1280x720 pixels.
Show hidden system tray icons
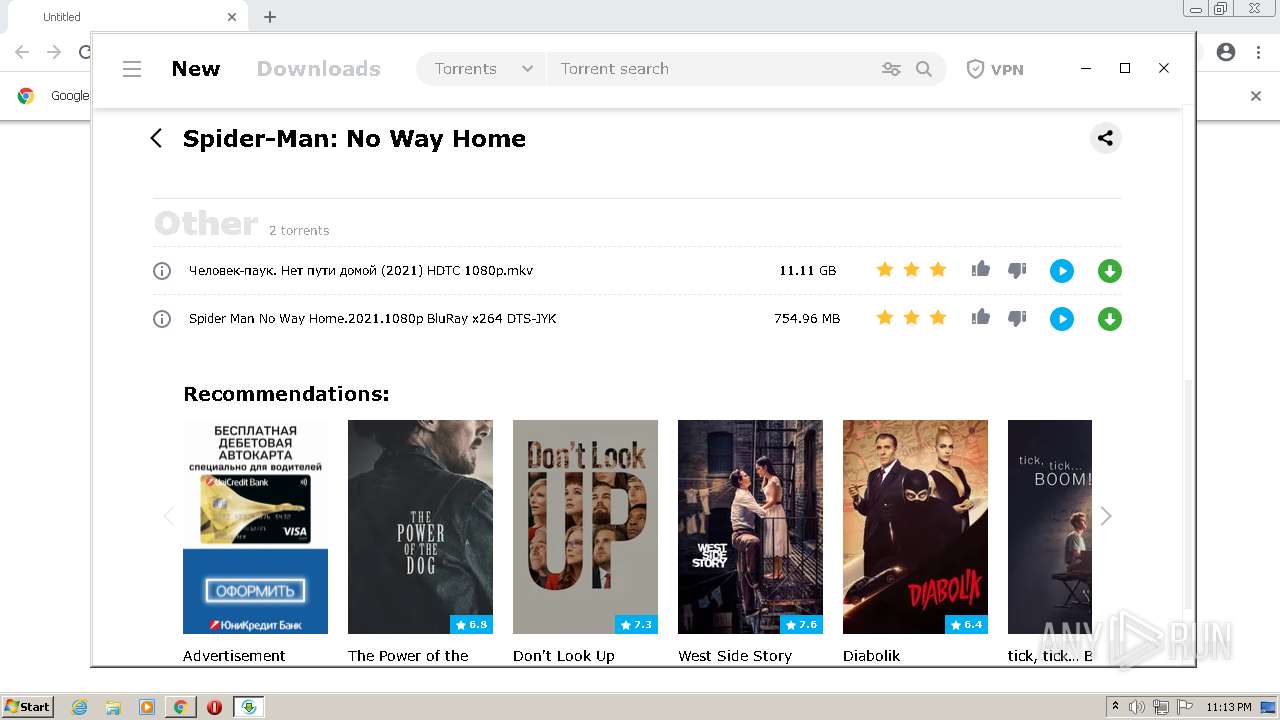1115,707
